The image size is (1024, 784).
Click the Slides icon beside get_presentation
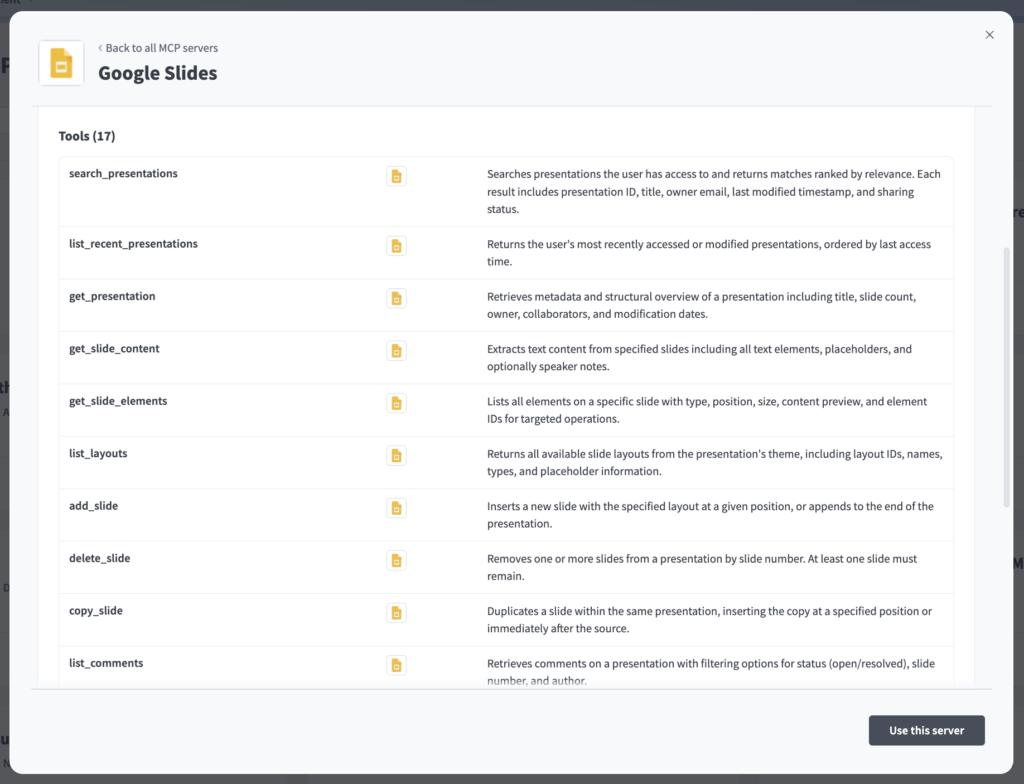click(x=396, y=299)
